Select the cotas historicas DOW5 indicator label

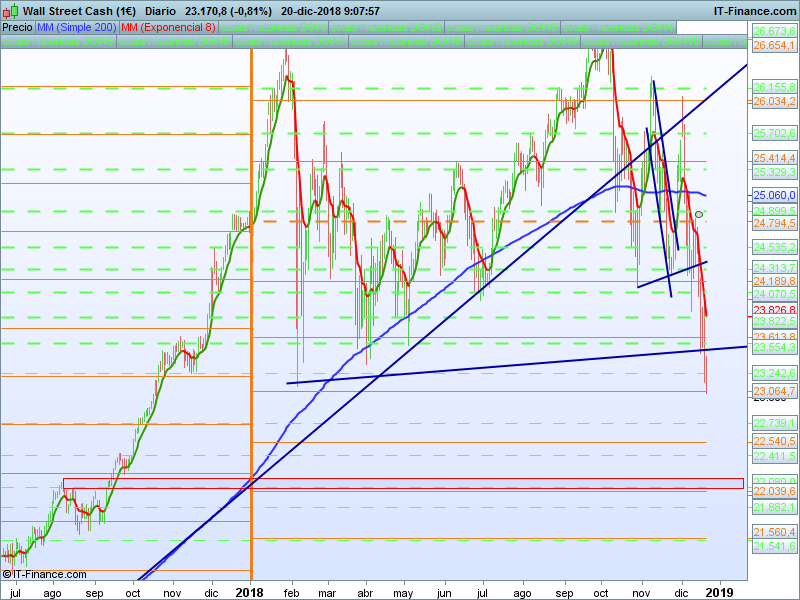58,41
